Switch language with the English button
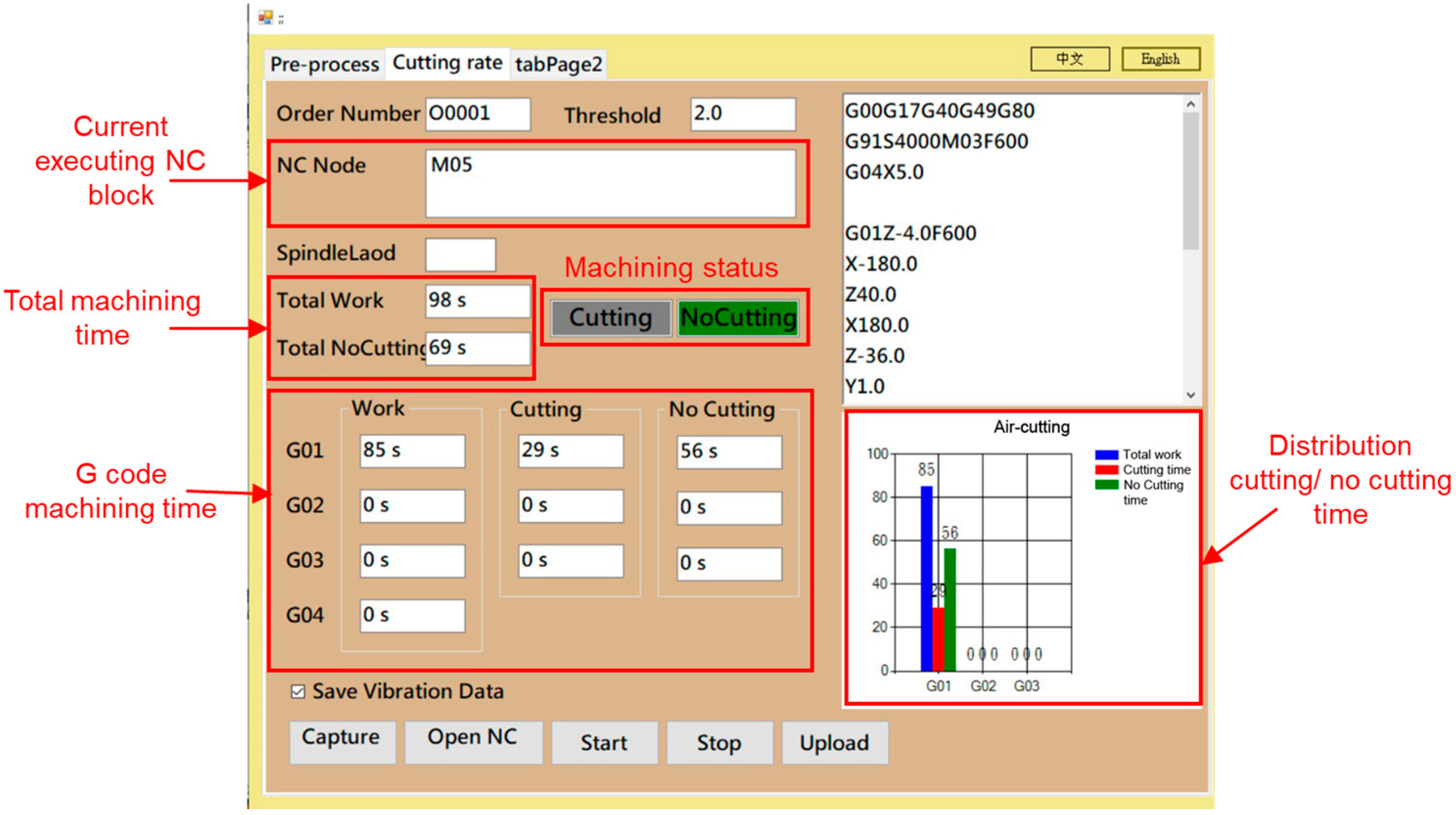Image resolution: width=1456 pixels, height=815 pixels. coord(1160,59)
